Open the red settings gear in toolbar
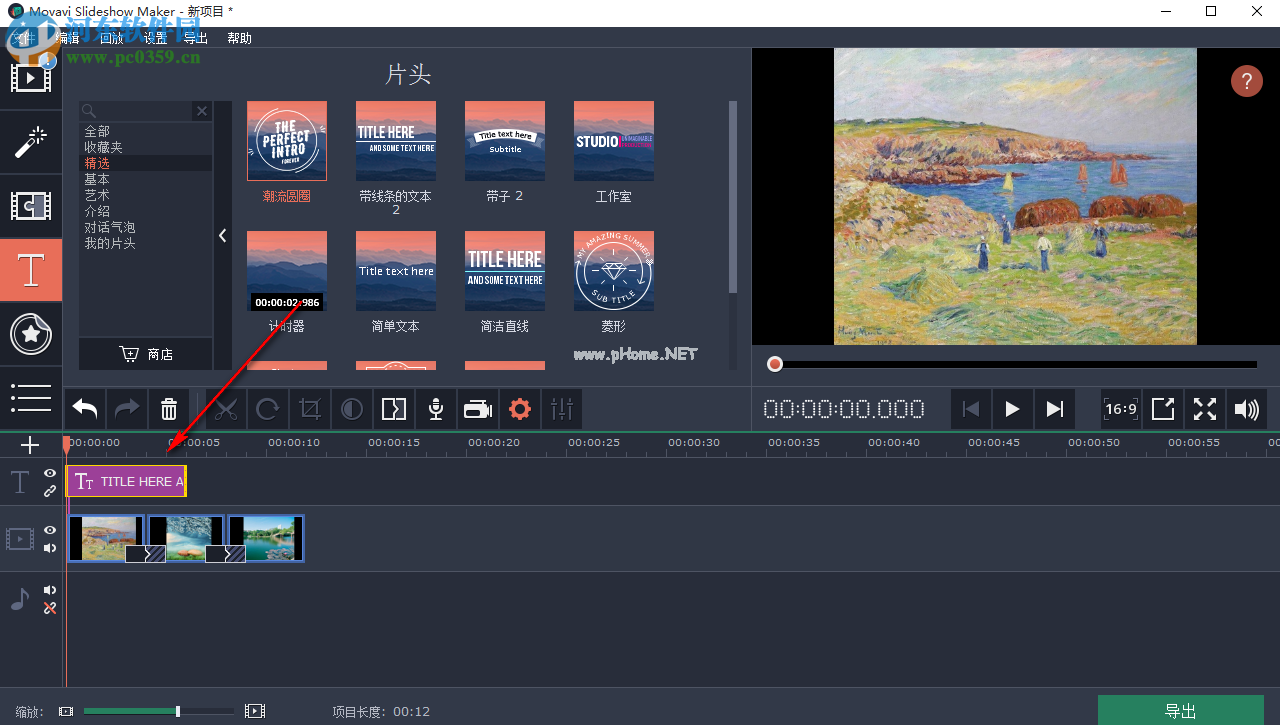This screenshot has height=725, width=1280. [519, 409]
